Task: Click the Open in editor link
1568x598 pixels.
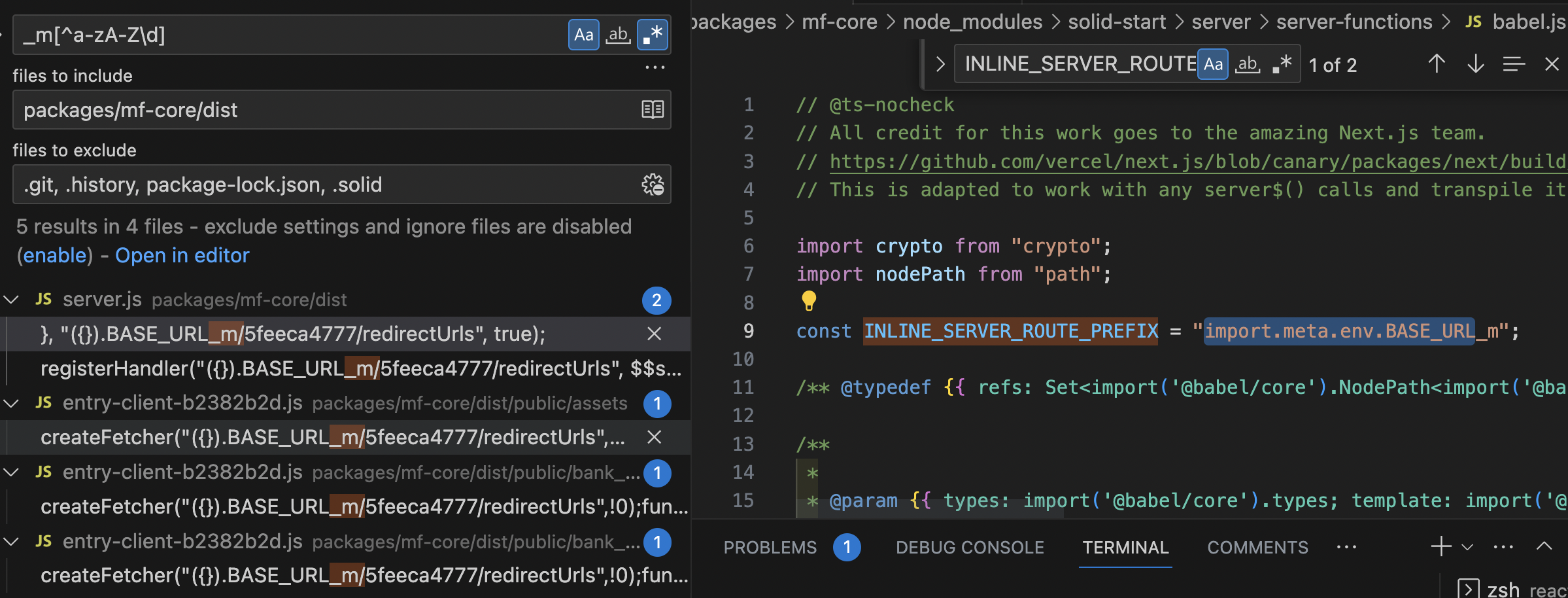Action: click(x=182, y=255)
